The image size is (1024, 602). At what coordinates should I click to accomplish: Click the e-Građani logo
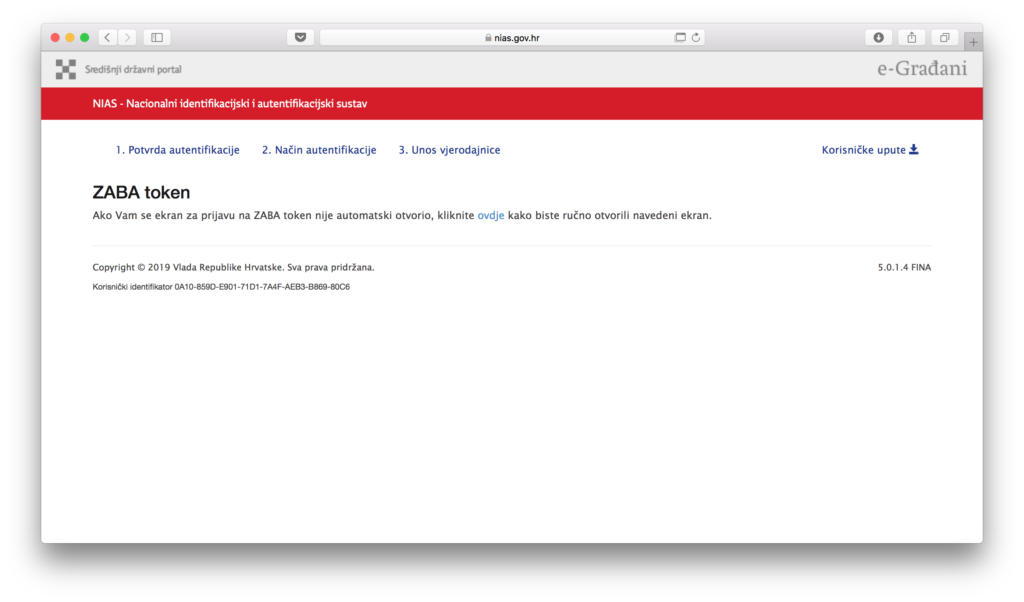[x=922, y=69]
